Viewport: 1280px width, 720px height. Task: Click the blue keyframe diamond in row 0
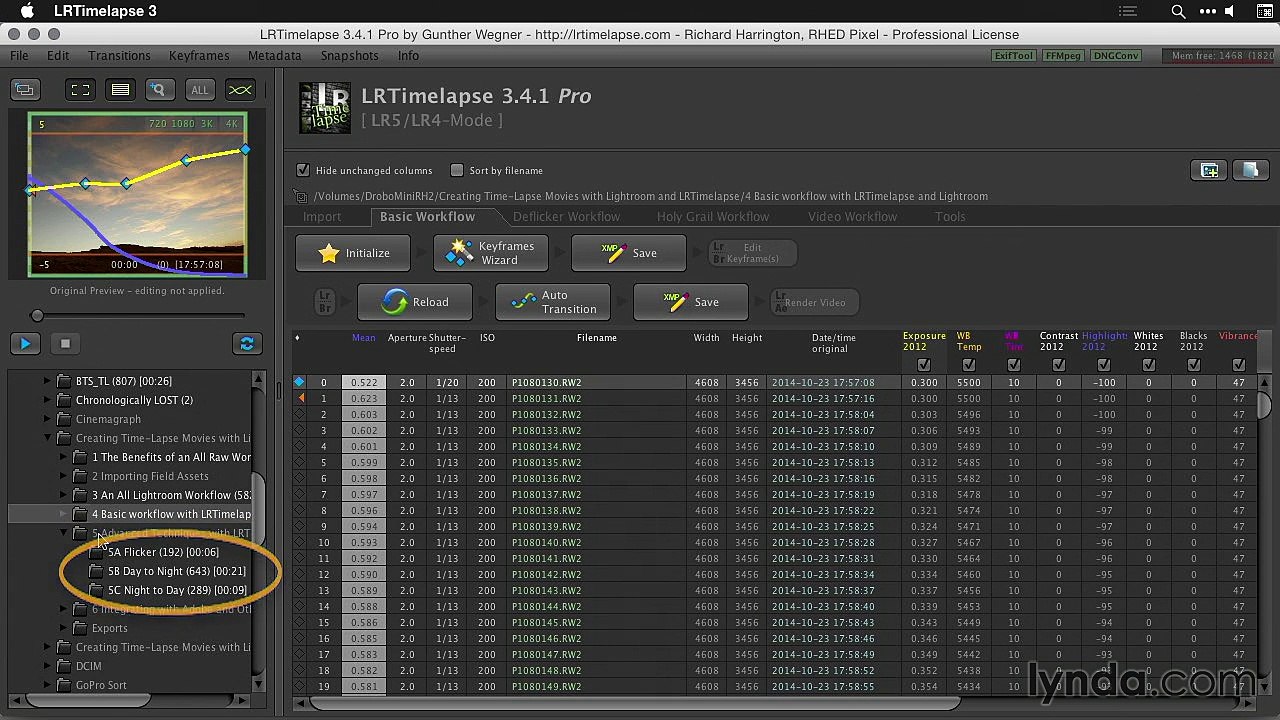point(299,382)
